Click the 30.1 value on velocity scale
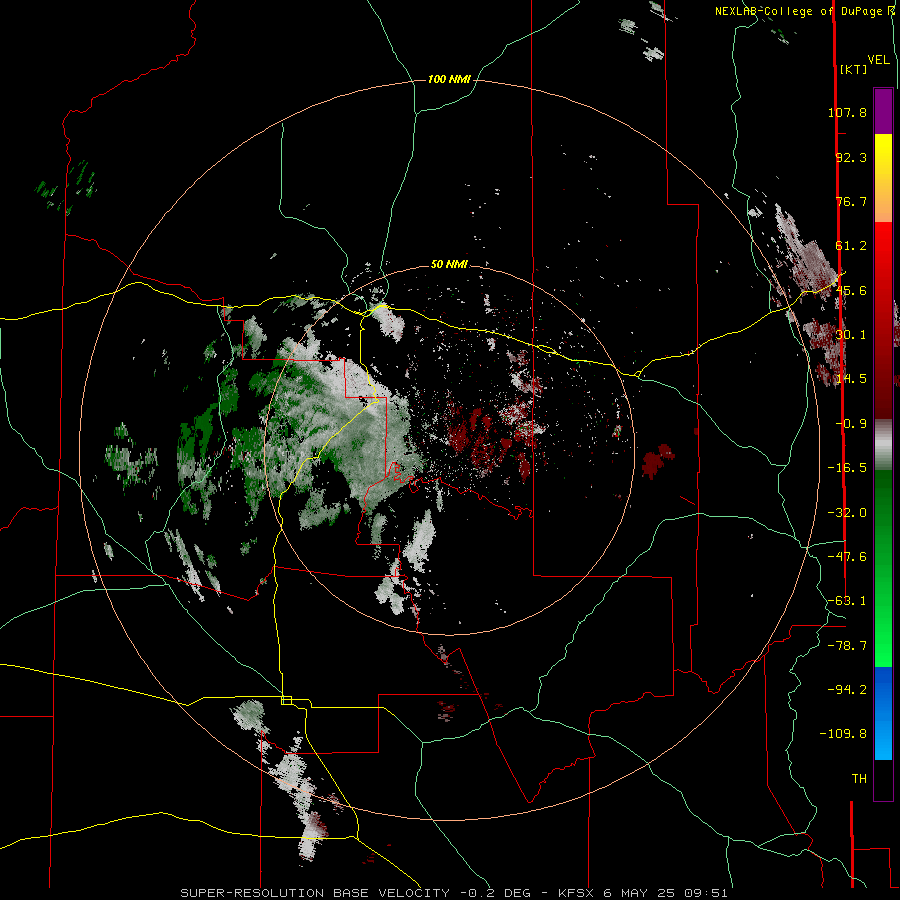Screen dimensions: 900x900 tap(851, 335)
